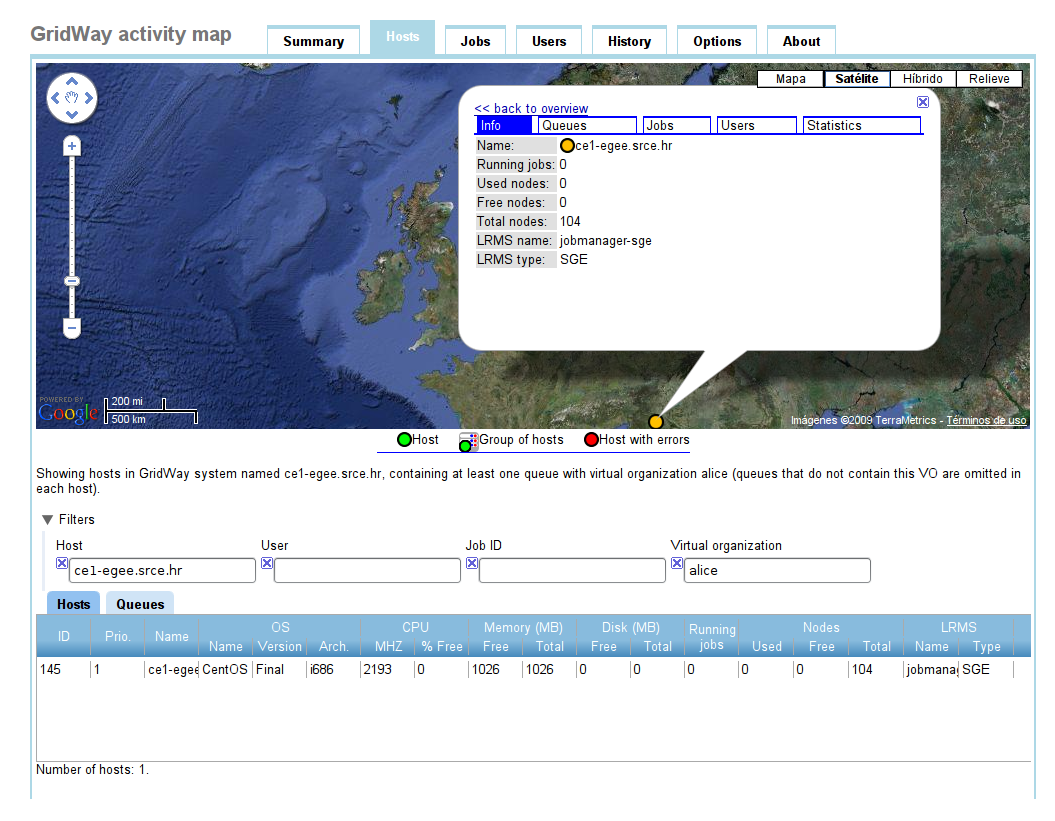Switch map to Relieve view
The height and width of the screenshot is (821, 1055).
(x=989, y=79)
